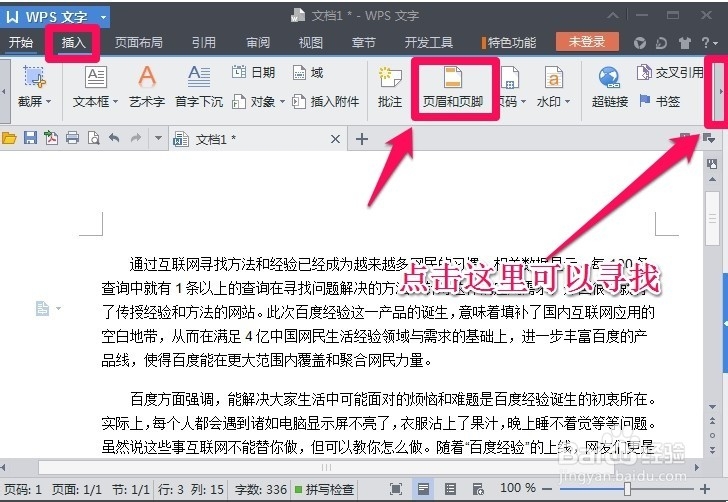This screenshot has height=502, width=728.
Task: Click 页眉和页脚 header and footer
Action: tap(453, 87)
